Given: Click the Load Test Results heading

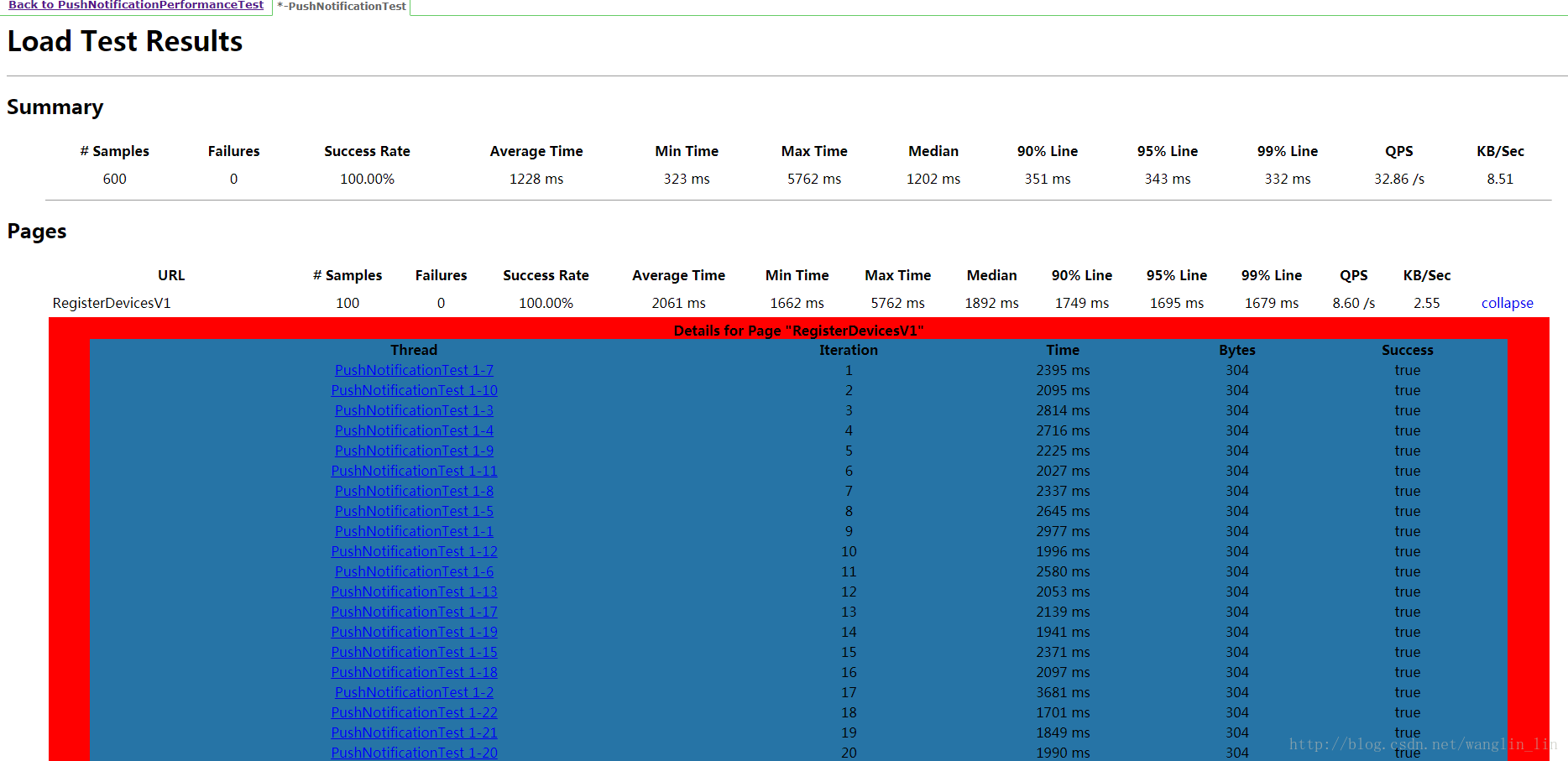Looking at the screenshot, I should click(125, 41).
